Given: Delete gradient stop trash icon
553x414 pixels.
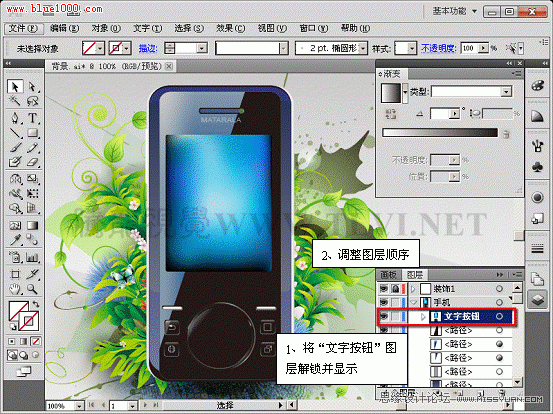Looking at the screenshot, I should tap(506, 134).
